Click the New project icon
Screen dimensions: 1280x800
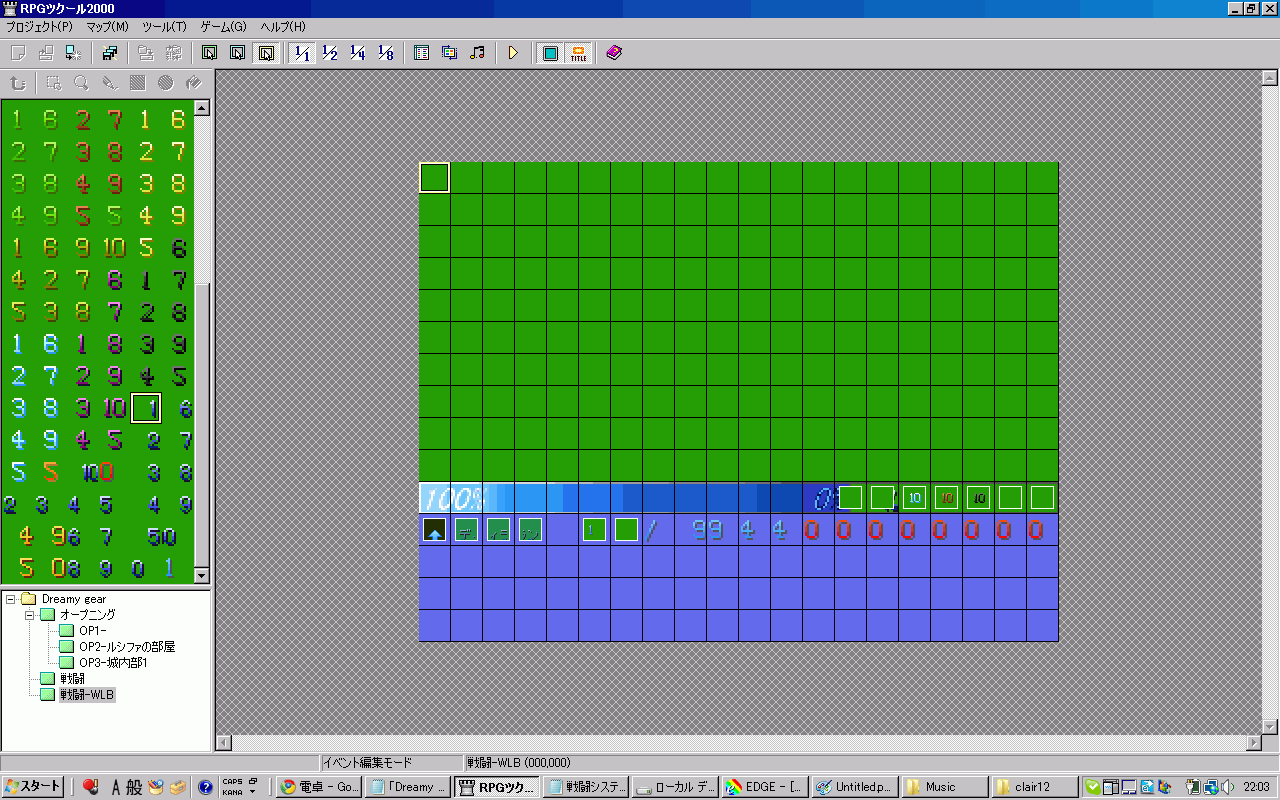click(18, 53)
